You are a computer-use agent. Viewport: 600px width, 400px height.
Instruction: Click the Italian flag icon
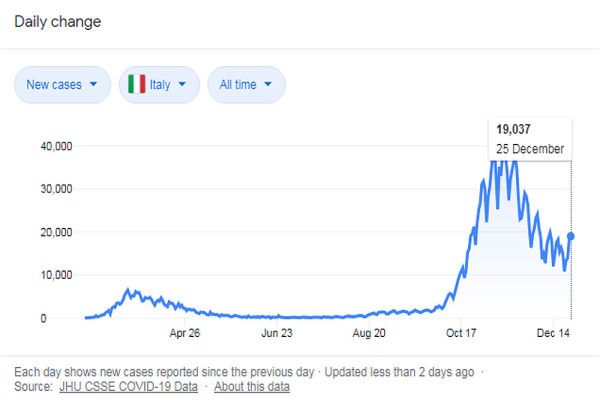click(x=137, y=85)
